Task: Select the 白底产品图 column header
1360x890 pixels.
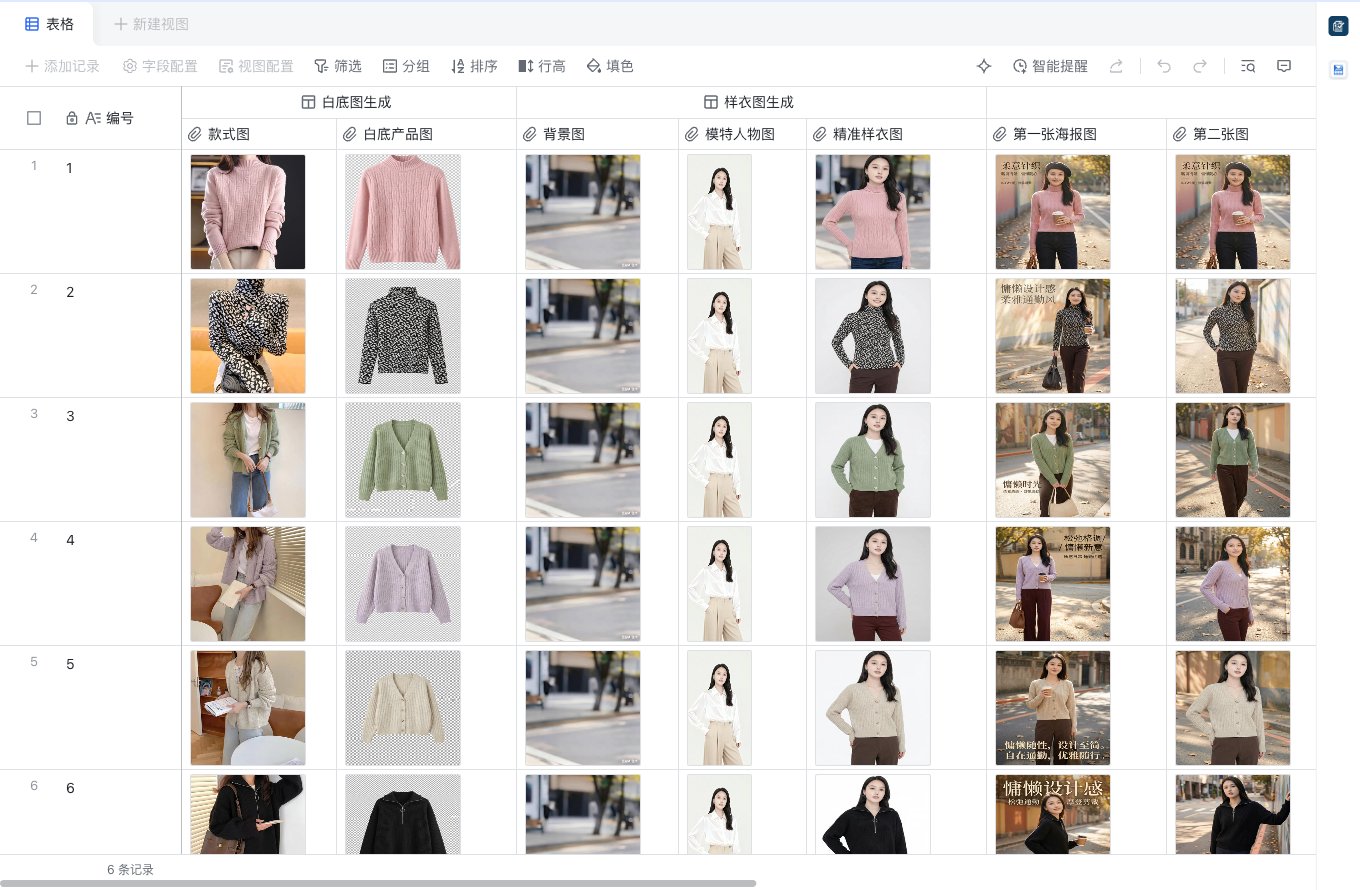Action: coord(427,134)
